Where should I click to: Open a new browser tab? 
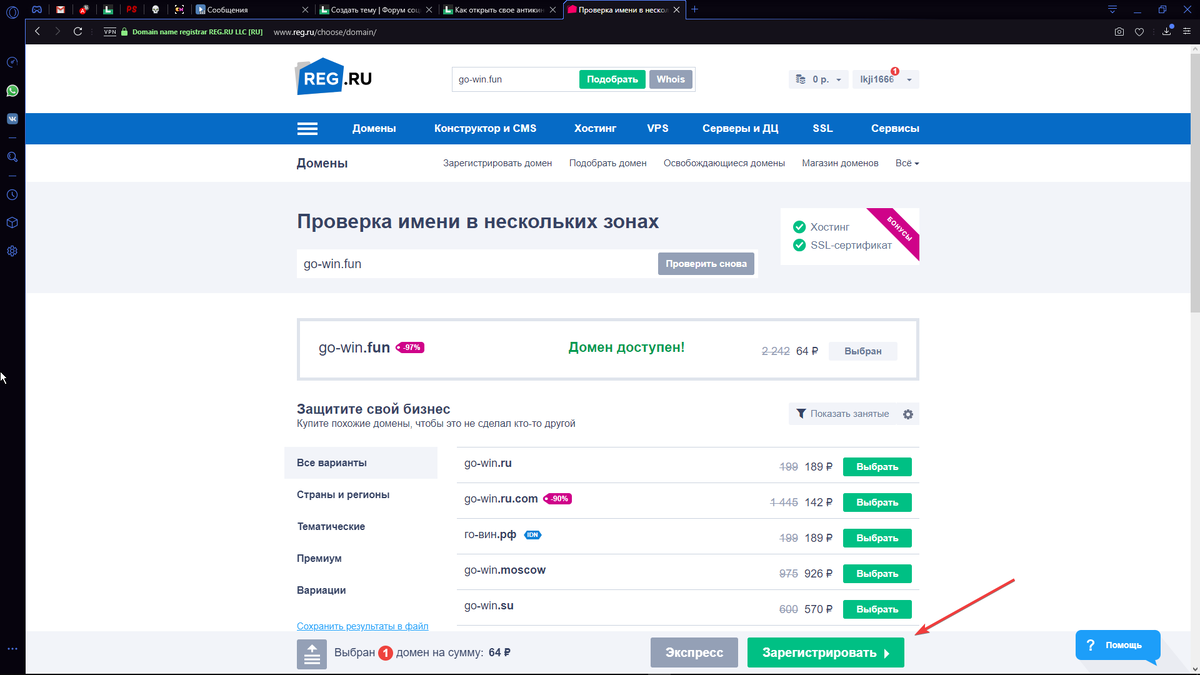(695, 9)
